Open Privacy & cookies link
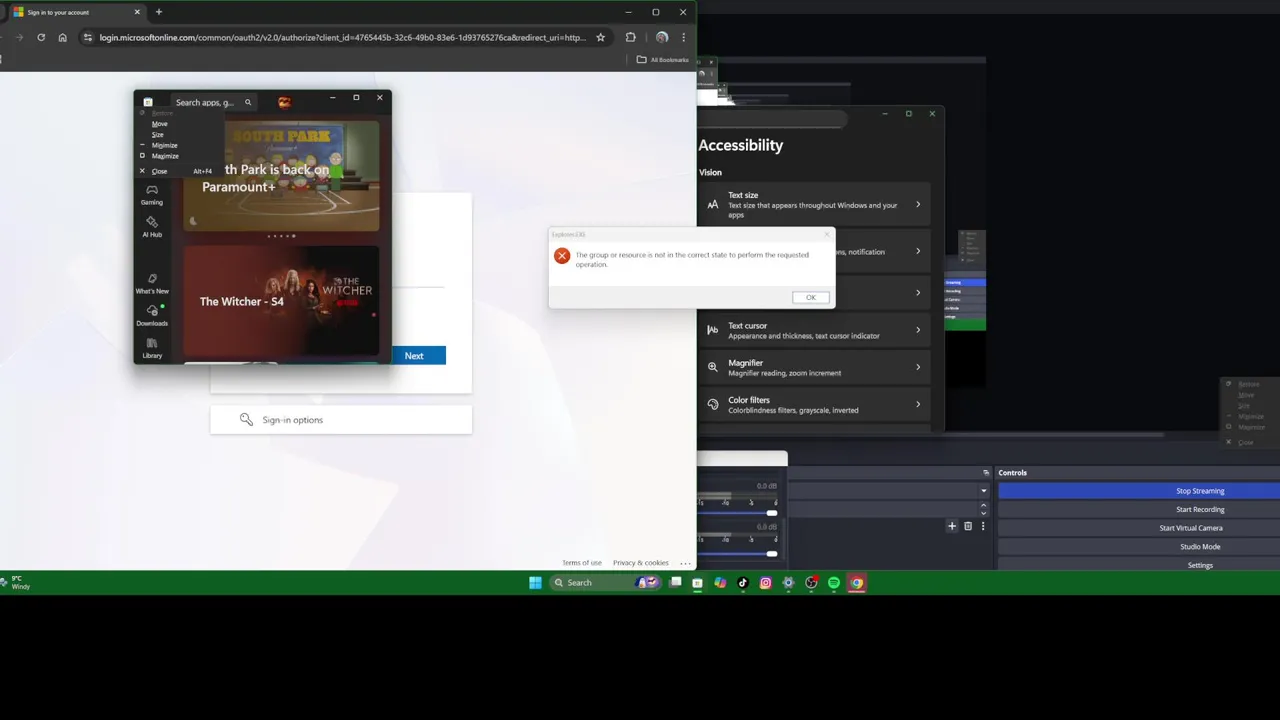This screenshot has height=720, width=1280. pyautogui.click(x=641, y=563)
